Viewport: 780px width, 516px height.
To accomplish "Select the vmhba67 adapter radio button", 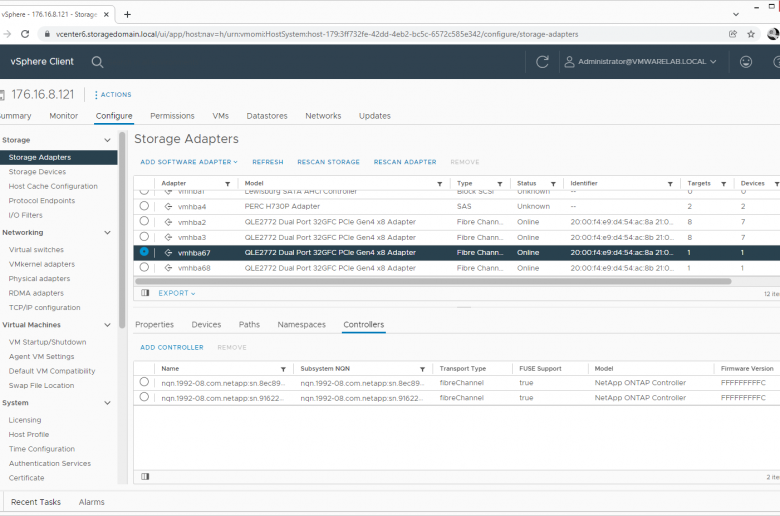I will [144, 252].
